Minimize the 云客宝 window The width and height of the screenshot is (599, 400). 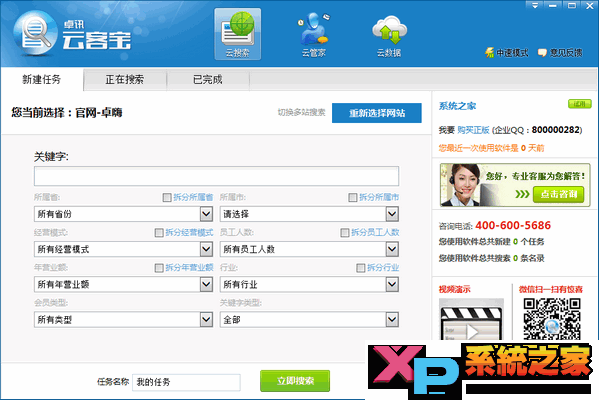[553, 5]
